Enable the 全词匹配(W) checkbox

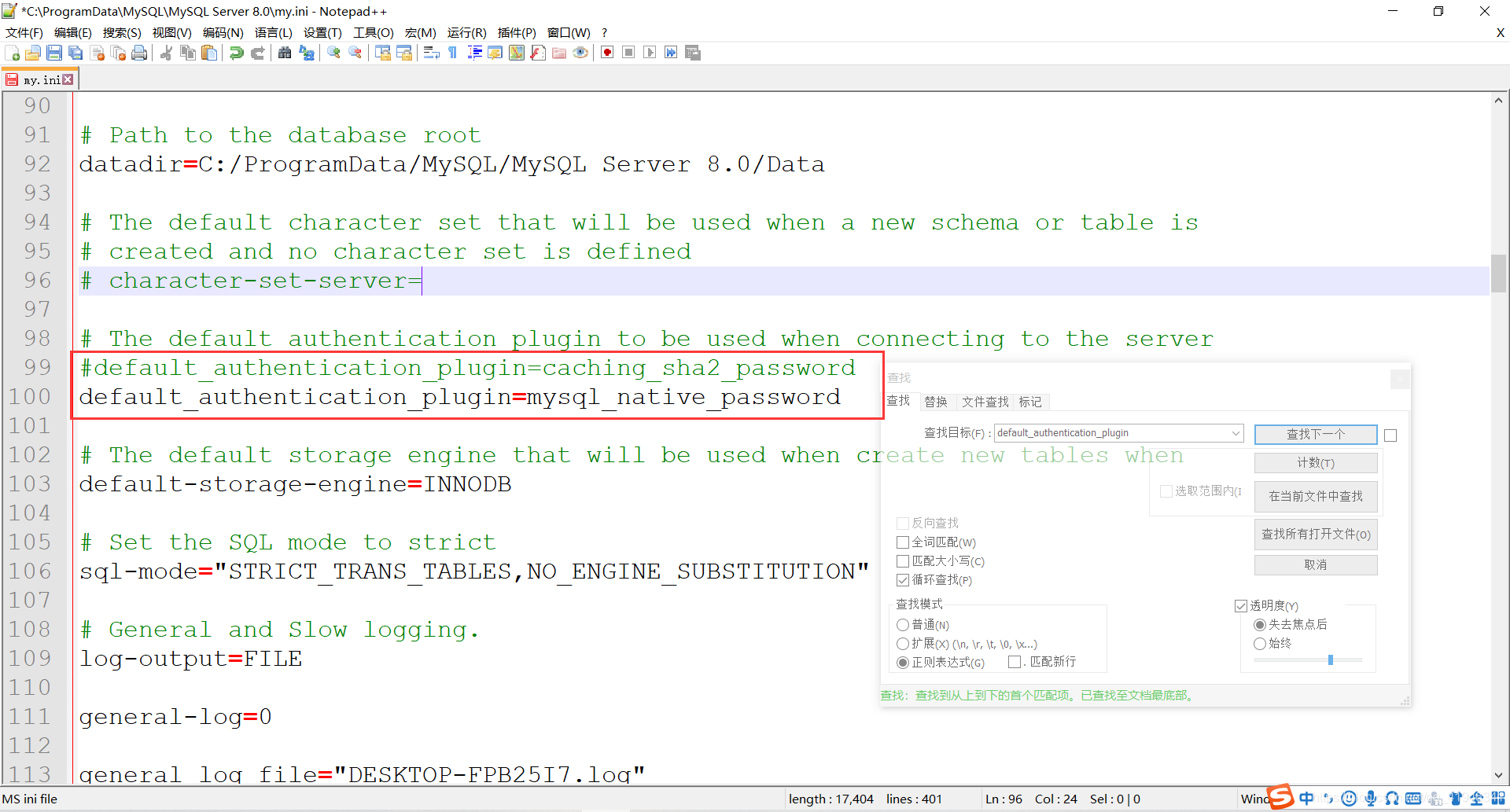coord(903,542)
